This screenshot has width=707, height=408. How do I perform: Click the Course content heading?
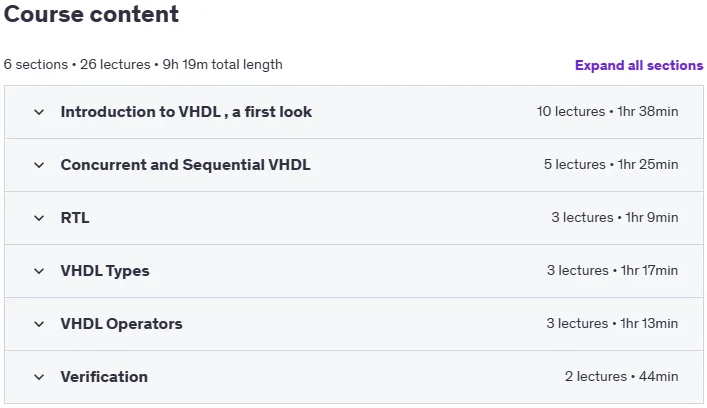(x=91, y=14)
